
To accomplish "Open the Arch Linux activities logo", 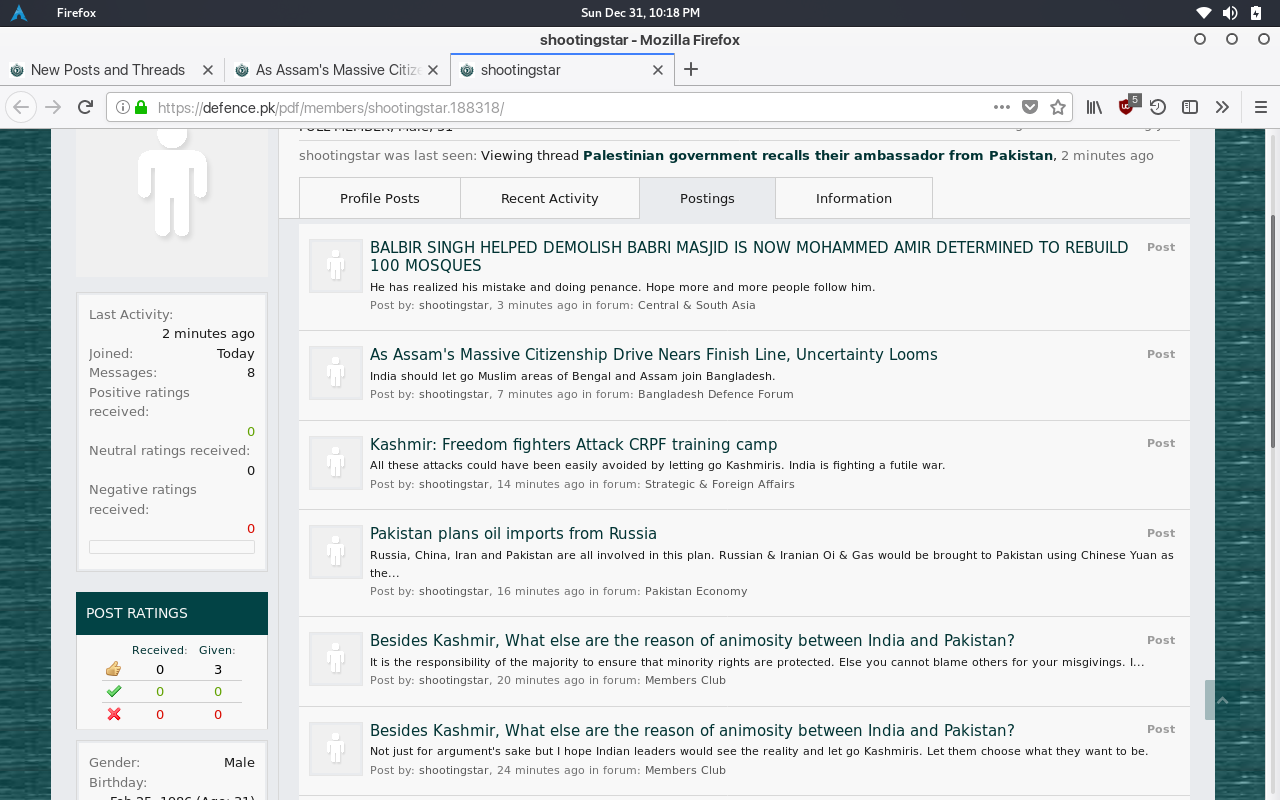I will 19,13.
